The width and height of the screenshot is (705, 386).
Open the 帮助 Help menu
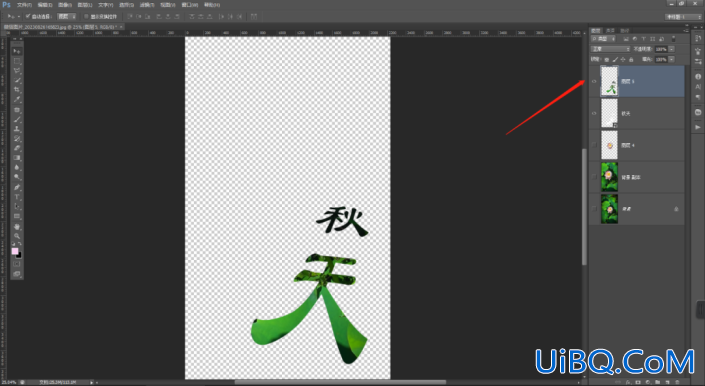[212, 5]
